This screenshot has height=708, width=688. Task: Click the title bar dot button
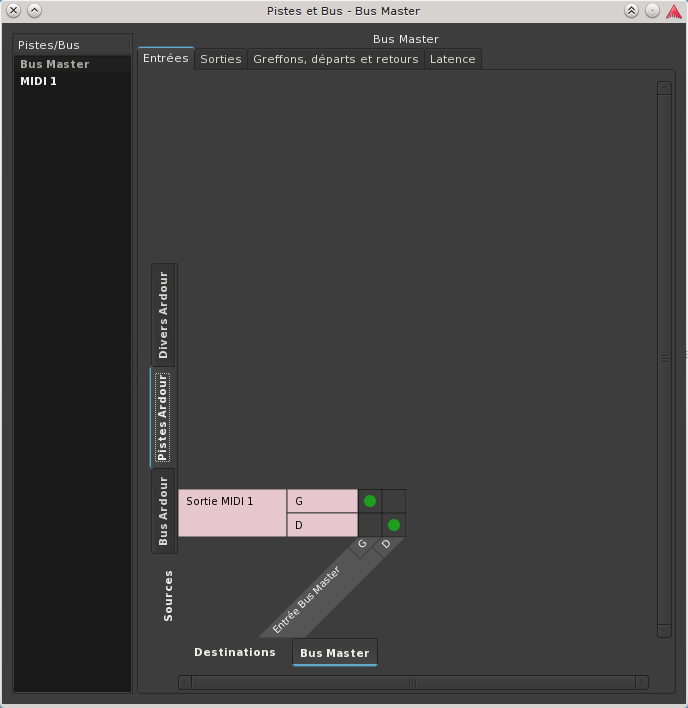(x=652, y=11)
